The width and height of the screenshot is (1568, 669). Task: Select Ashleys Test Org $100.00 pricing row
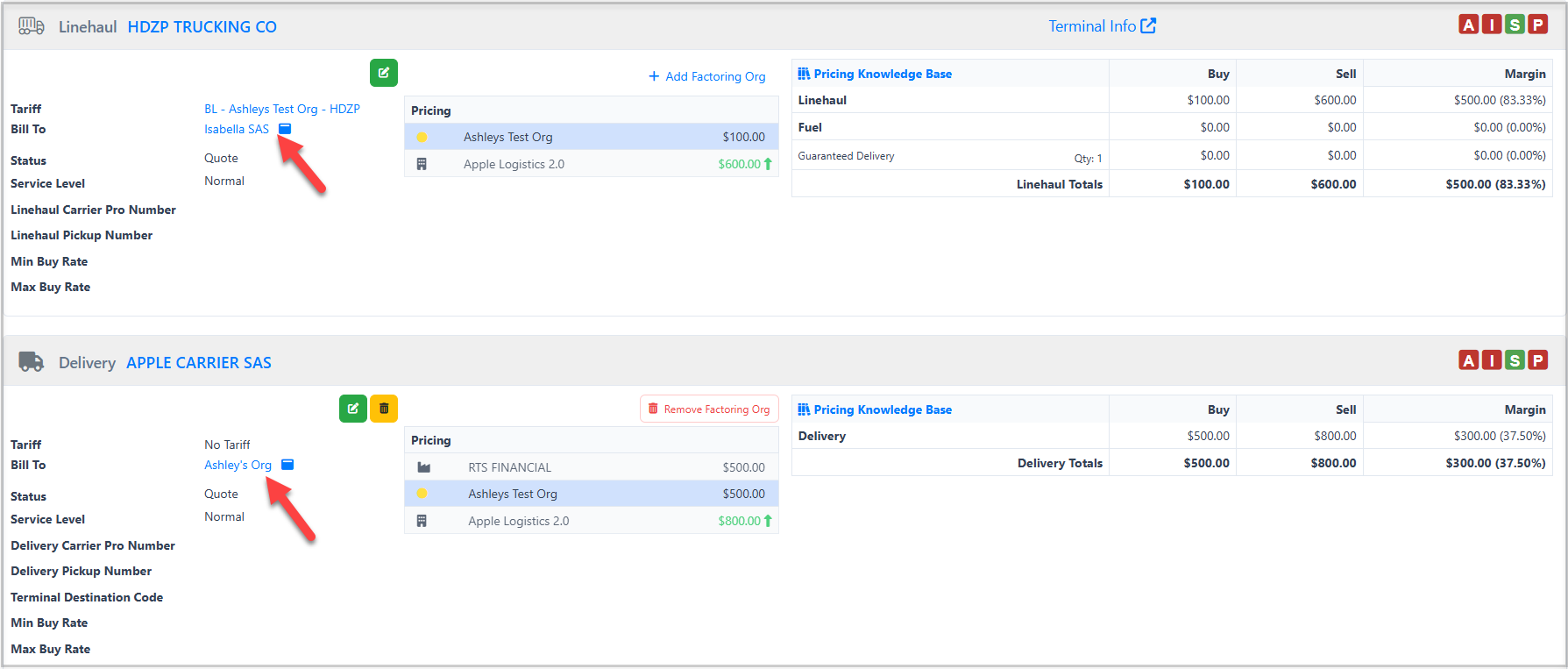click(x=592, y=137)
